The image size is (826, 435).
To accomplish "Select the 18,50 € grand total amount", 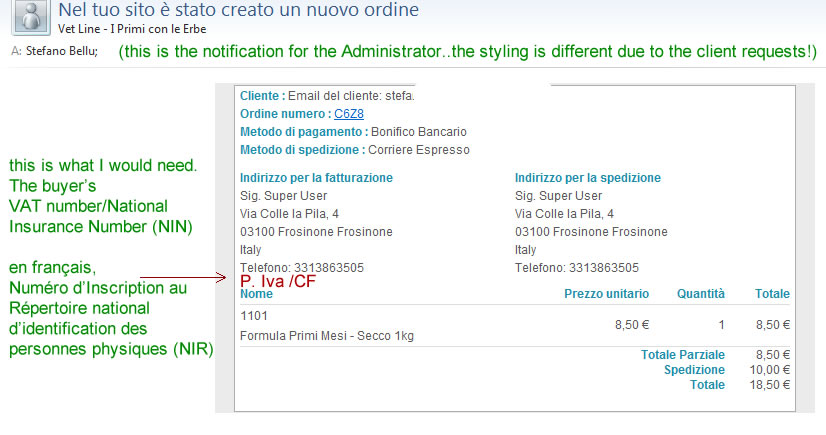I will coord(771,385).
